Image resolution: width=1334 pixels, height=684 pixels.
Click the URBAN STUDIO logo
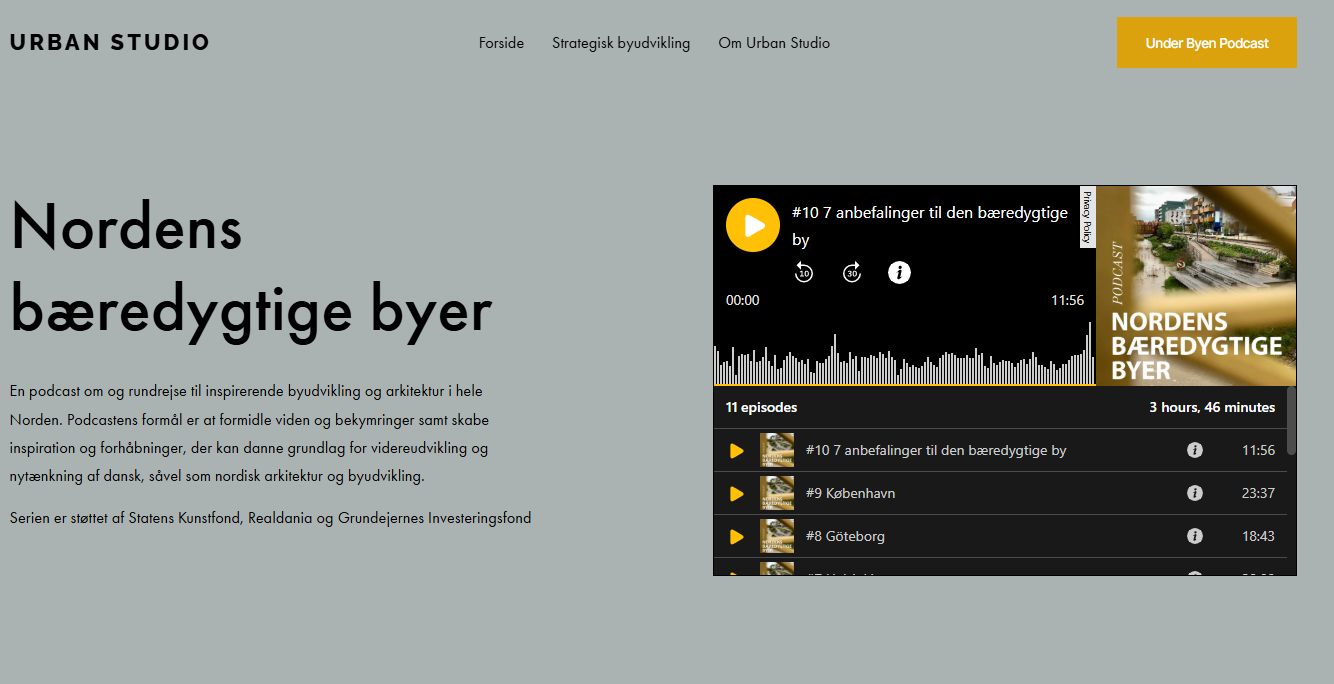point(110,43)
